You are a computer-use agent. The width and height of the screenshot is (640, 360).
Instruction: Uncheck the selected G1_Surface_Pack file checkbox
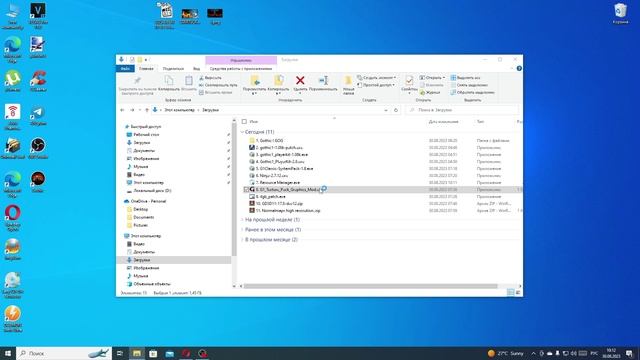(246, 189)
